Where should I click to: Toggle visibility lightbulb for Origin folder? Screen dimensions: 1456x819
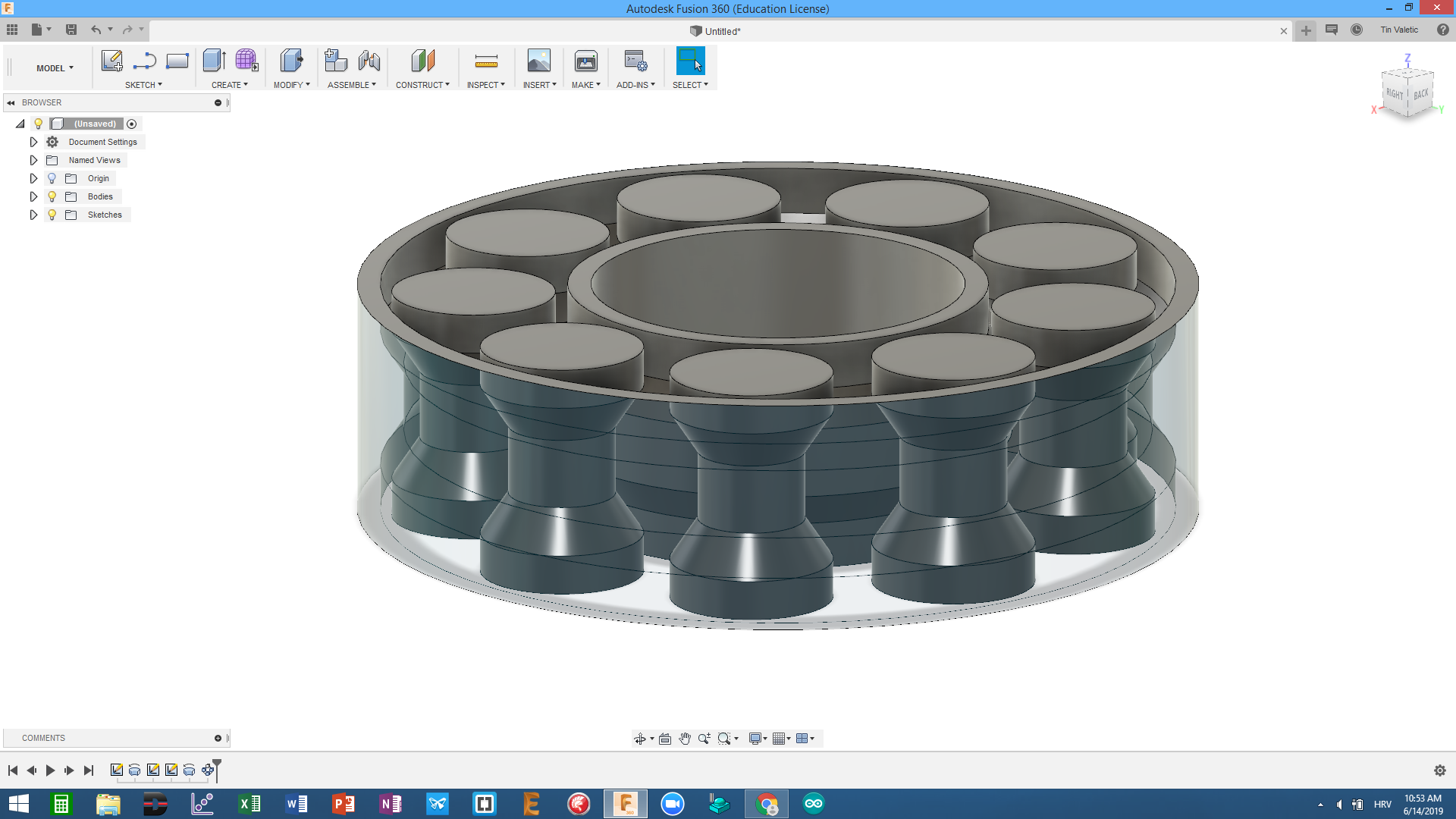(52, 178)
